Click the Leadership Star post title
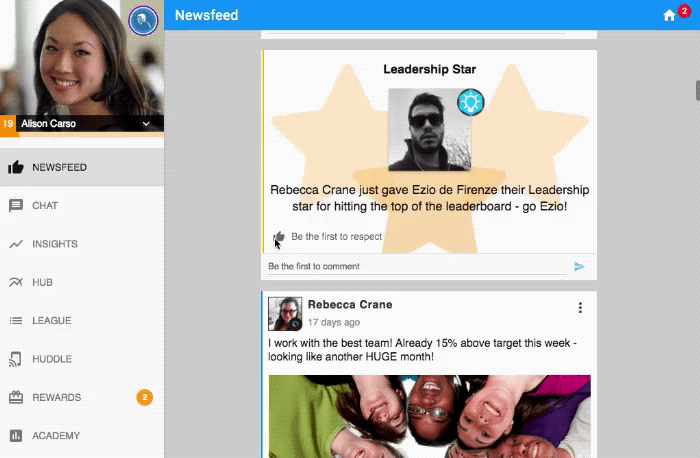The image size is (700, 458). tap(429, 69)
